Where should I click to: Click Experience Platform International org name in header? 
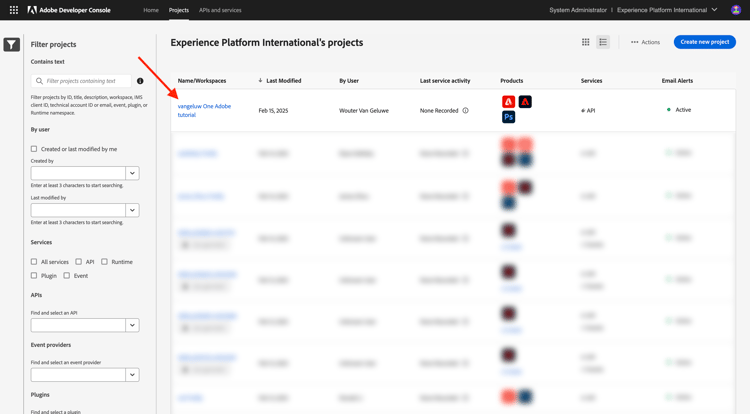(662, 10)
